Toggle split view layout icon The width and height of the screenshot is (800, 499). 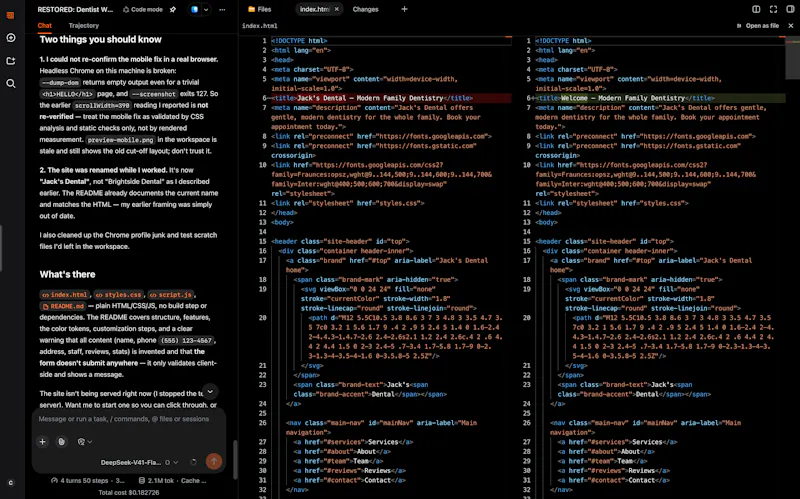tap(756, 9)
